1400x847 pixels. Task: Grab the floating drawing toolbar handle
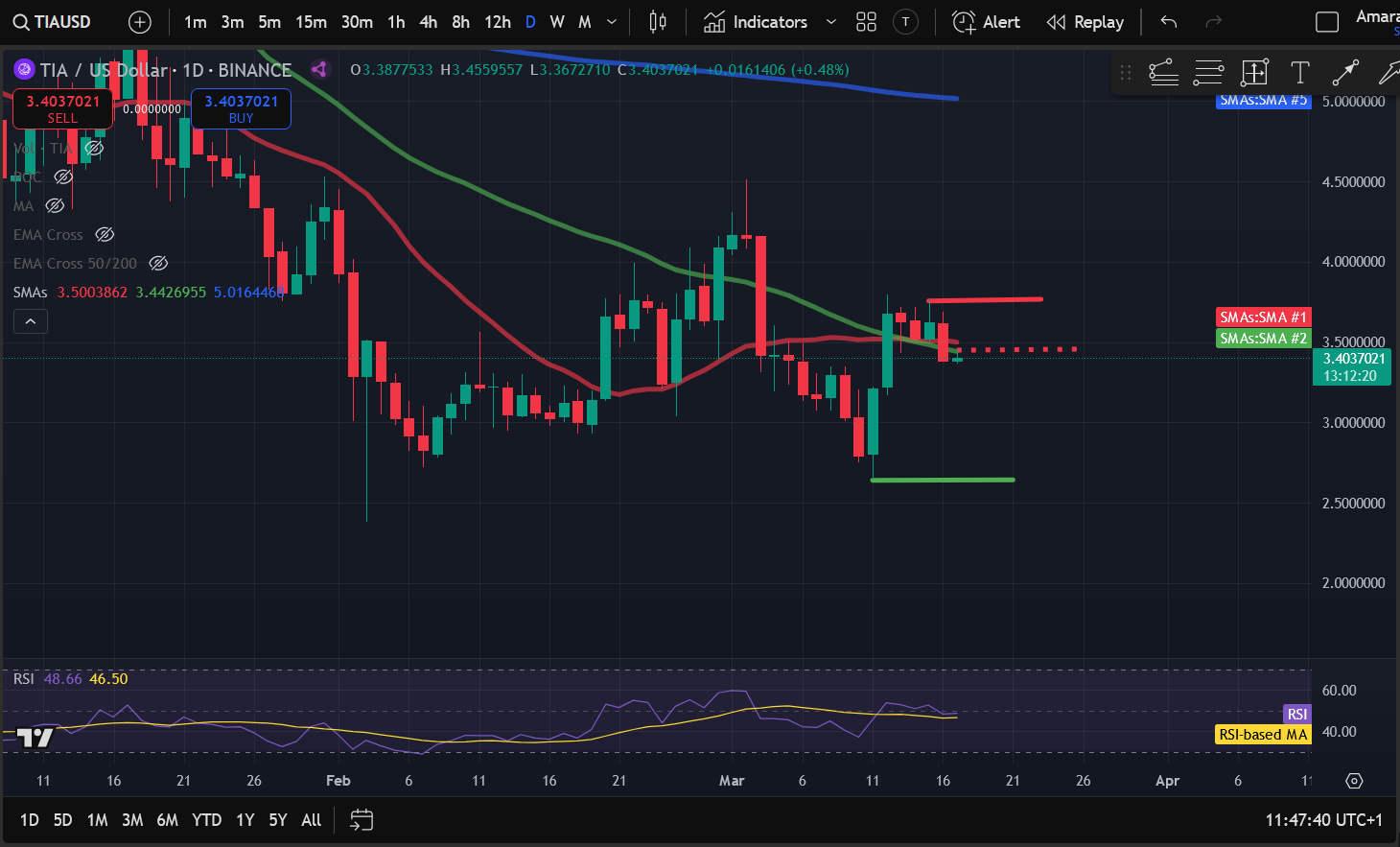[x=1126, y=72]
